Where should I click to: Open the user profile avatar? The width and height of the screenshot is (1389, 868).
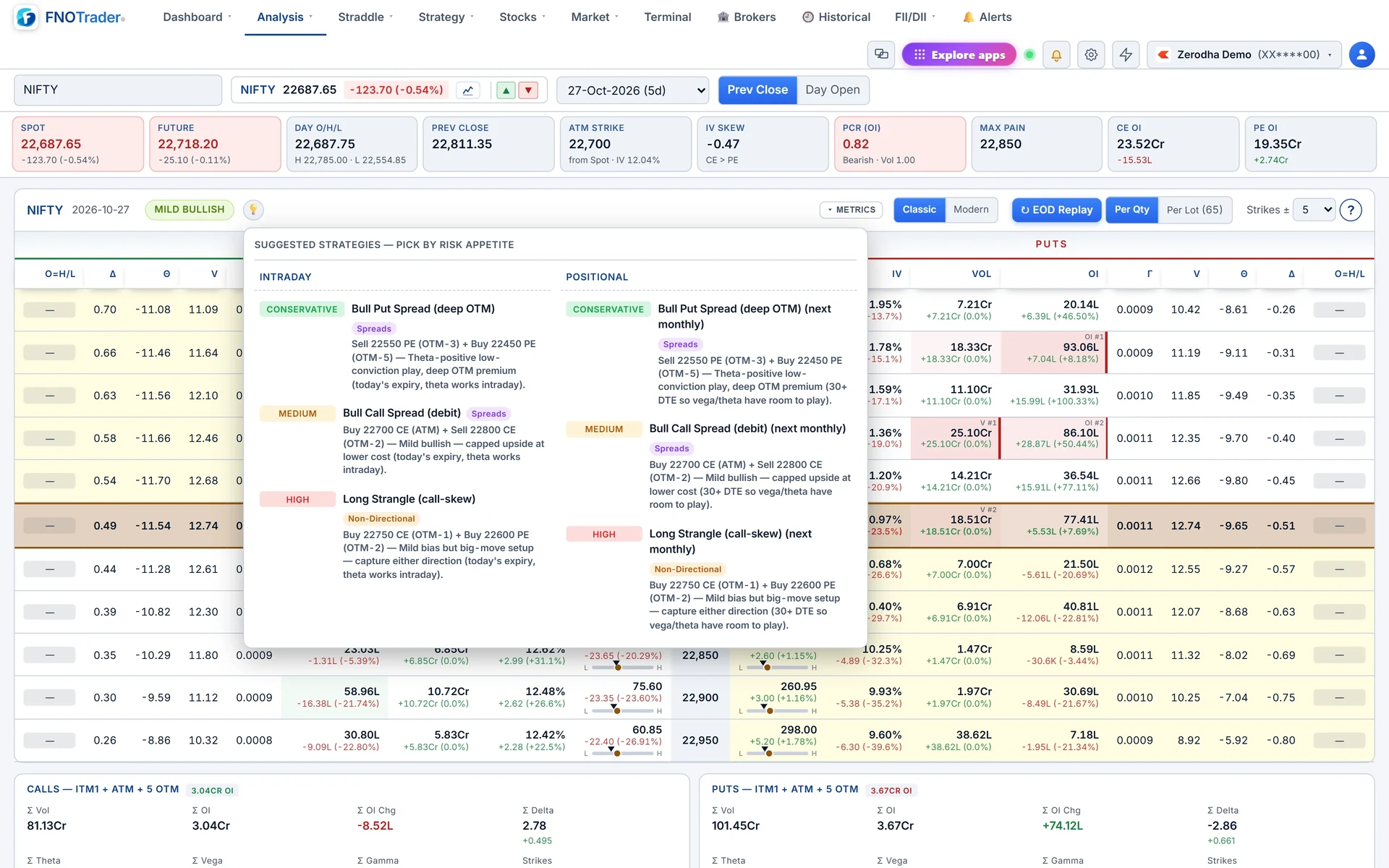click(1362, 54)
